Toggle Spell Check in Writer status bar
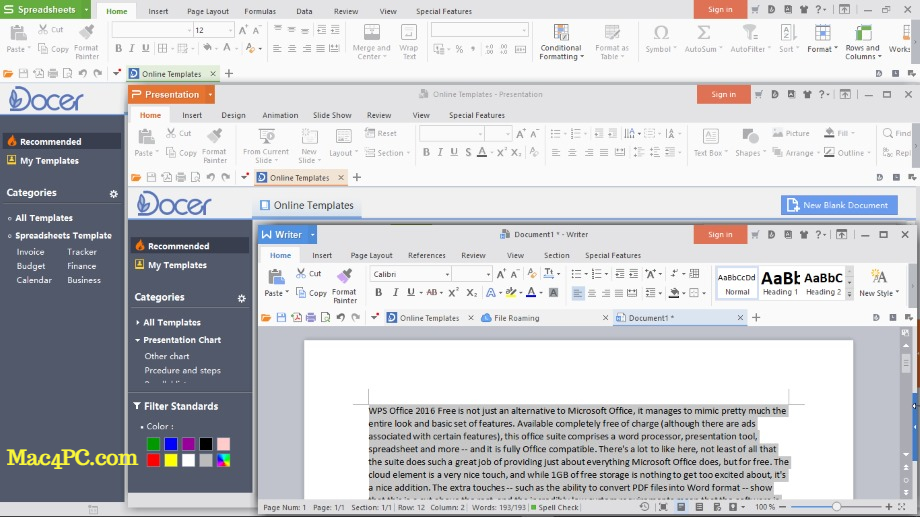 coord(554,507)
